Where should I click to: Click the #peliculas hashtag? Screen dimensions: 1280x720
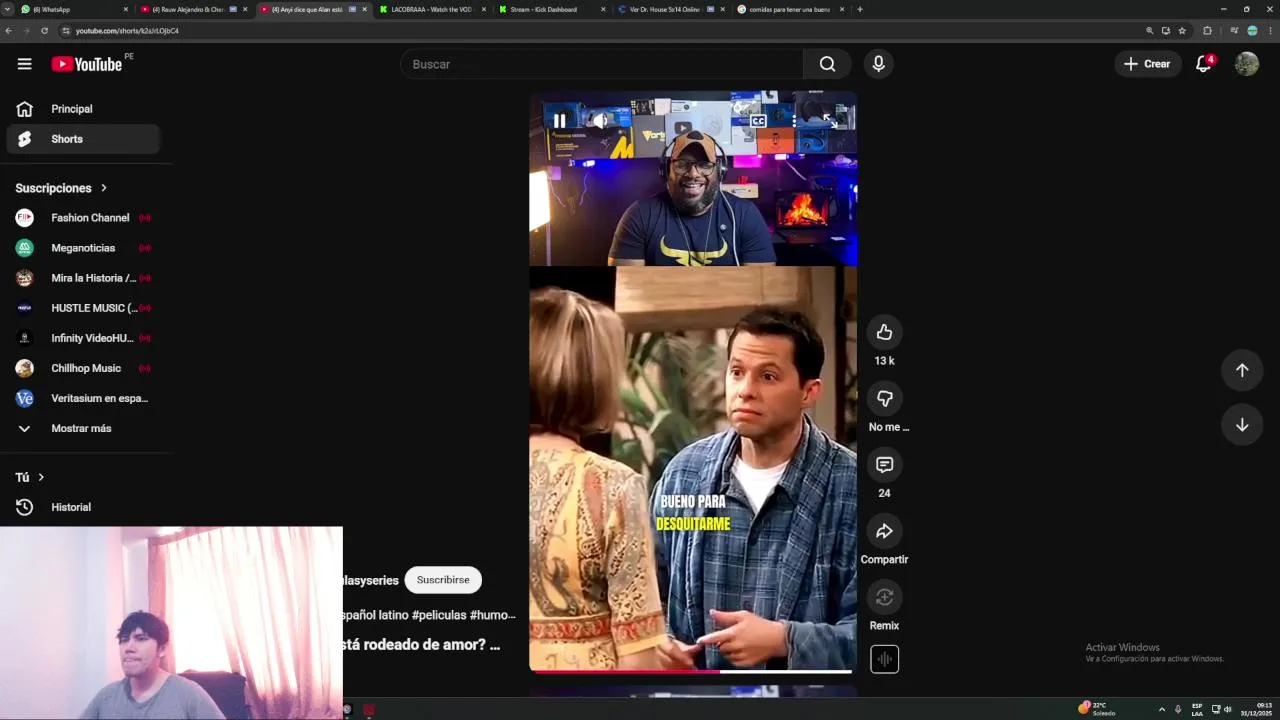pos(438,615)
